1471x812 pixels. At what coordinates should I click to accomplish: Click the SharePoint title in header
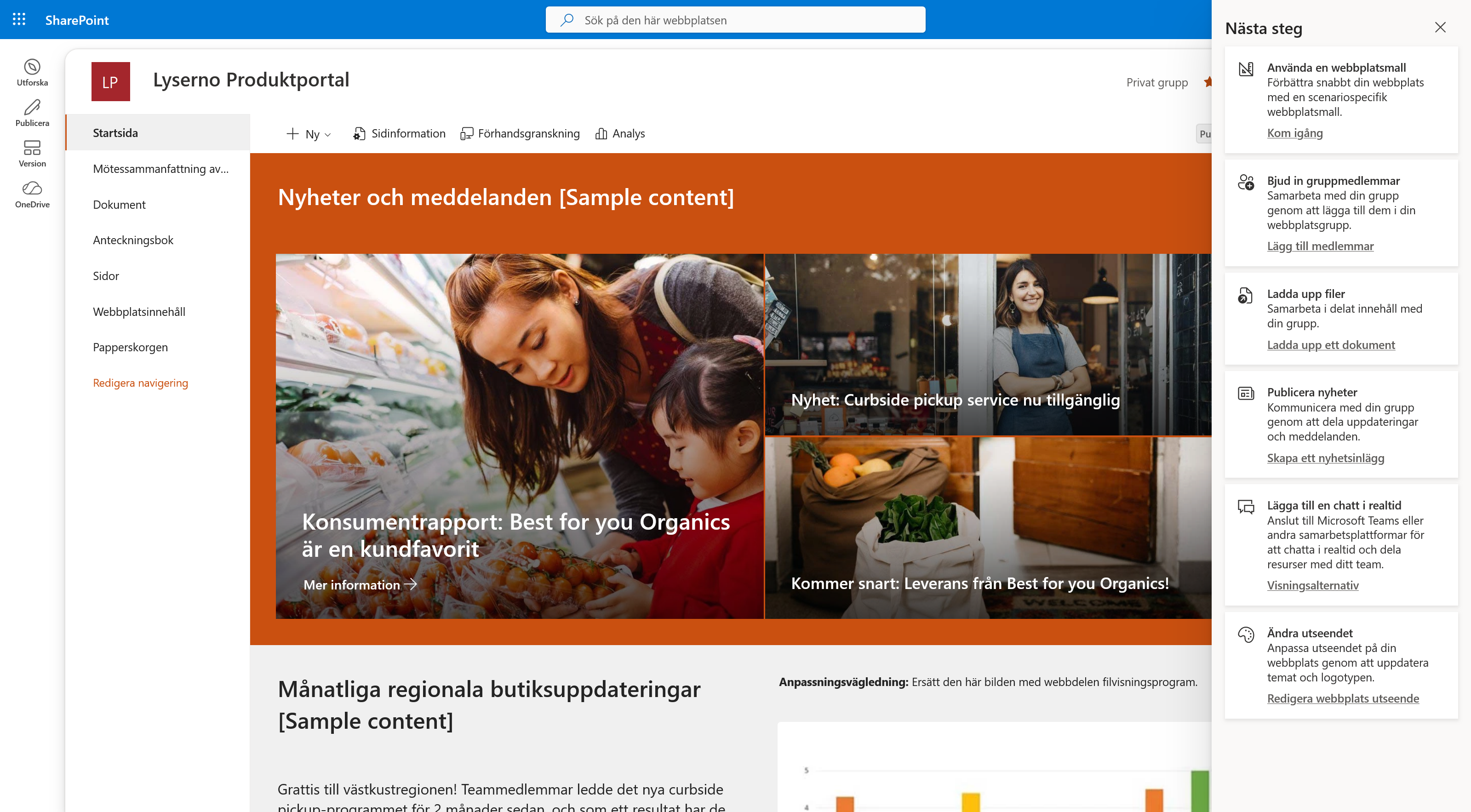click(x=77, y=20)
